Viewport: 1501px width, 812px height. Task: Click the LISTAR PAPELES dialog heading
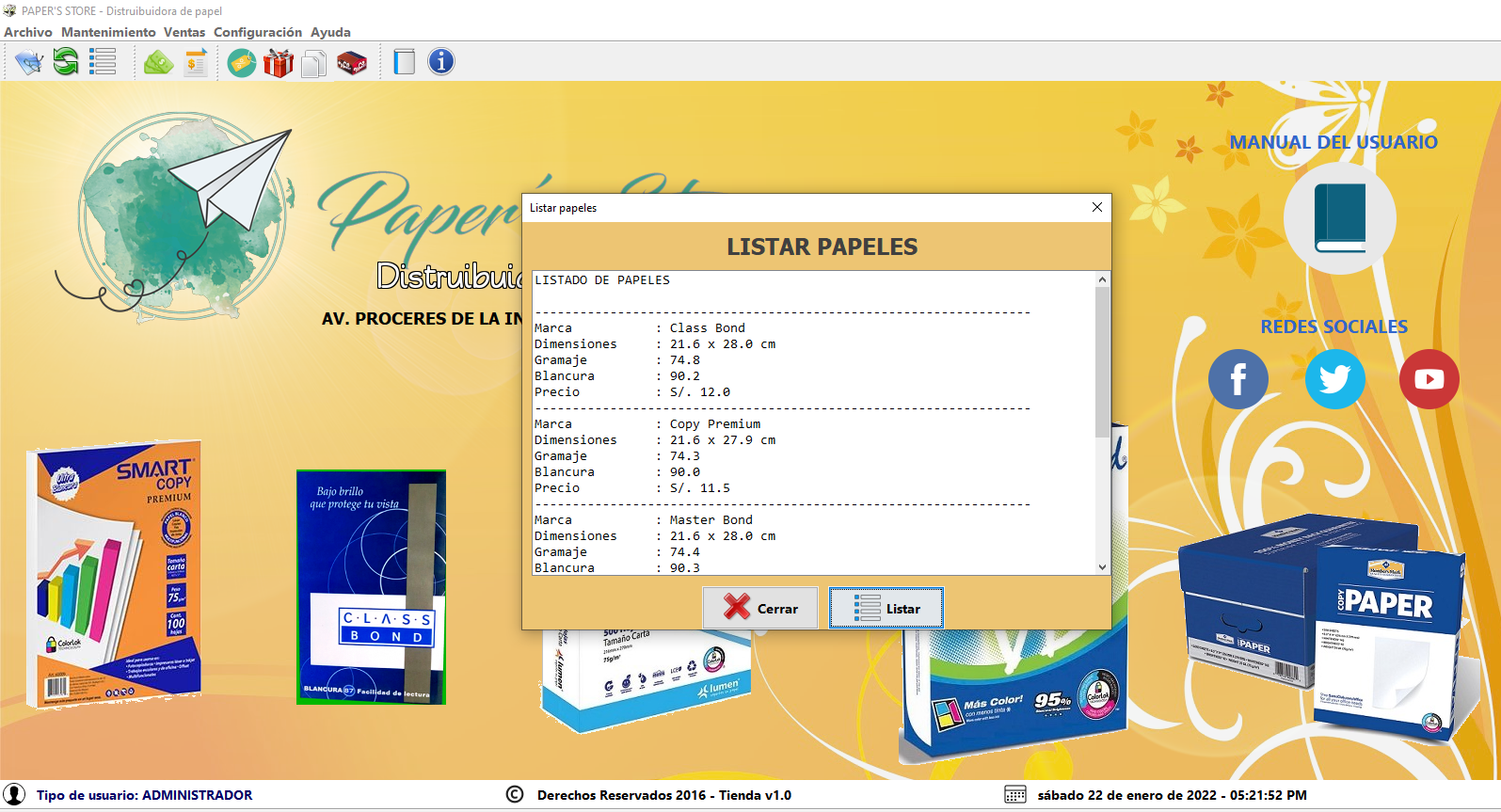click(822, 247)
